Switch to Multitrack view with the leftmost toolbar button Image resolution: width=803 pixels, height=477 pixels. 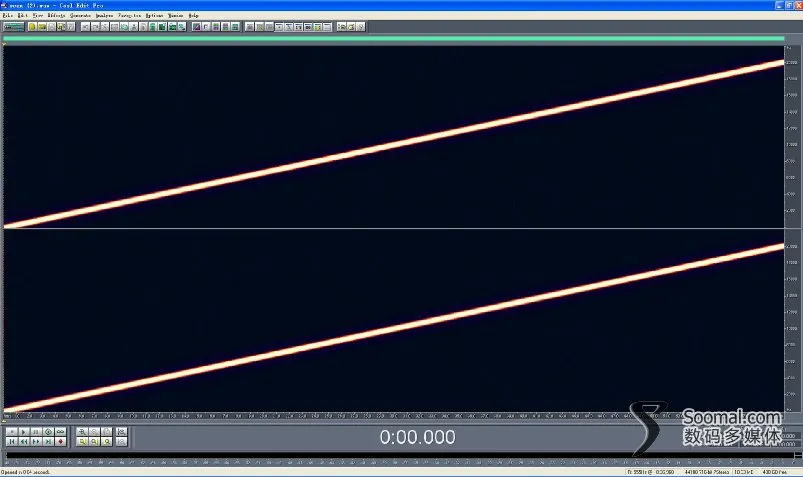coord(14,27)
